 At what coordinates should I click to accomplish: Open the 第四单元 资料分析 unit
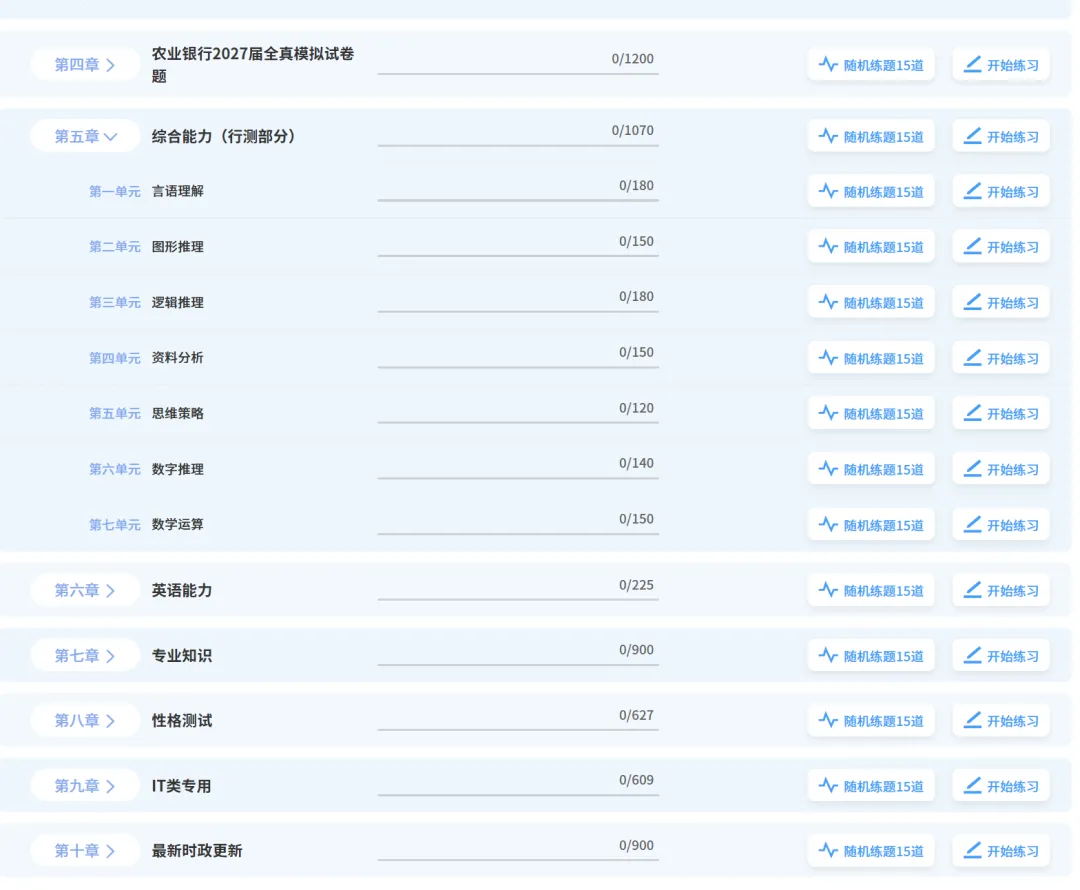tap(146, 358)
